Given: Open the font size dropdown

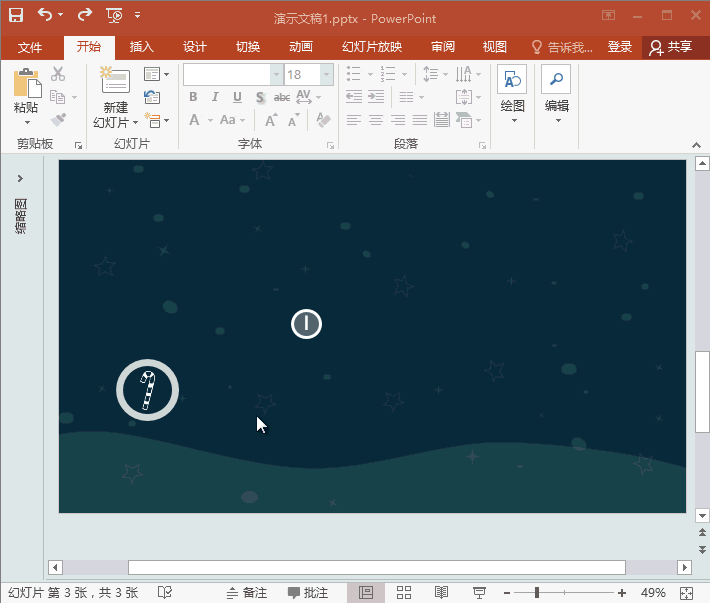Looking at the screenshot, I should tap(327, 74).
